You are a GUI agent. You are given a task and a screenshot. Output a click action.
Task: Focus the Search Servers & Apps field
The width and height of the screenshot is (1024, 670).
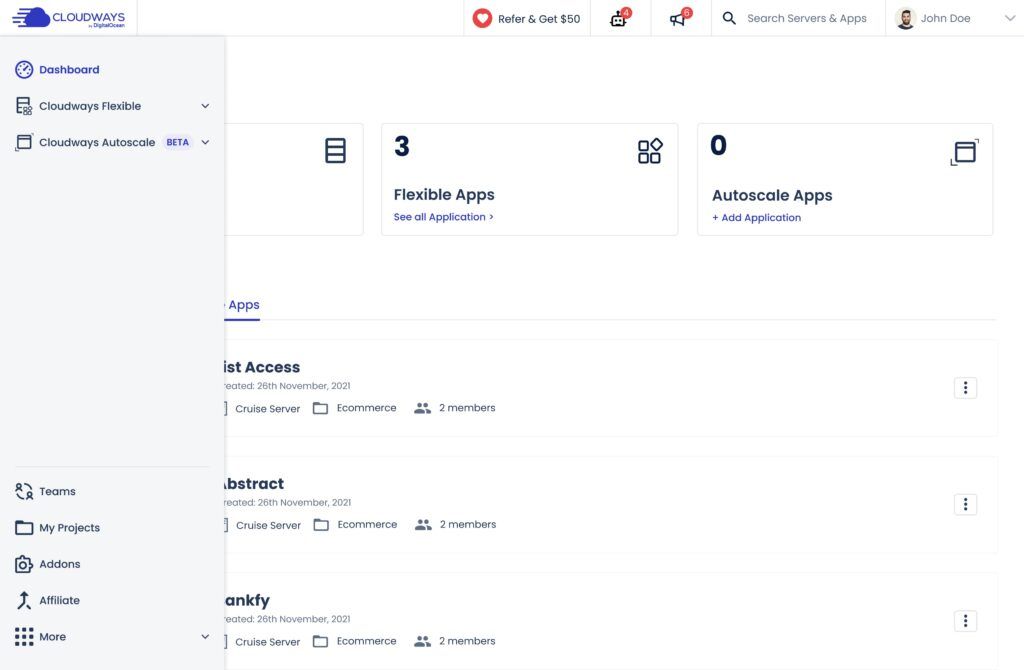[x=807, y=18]
